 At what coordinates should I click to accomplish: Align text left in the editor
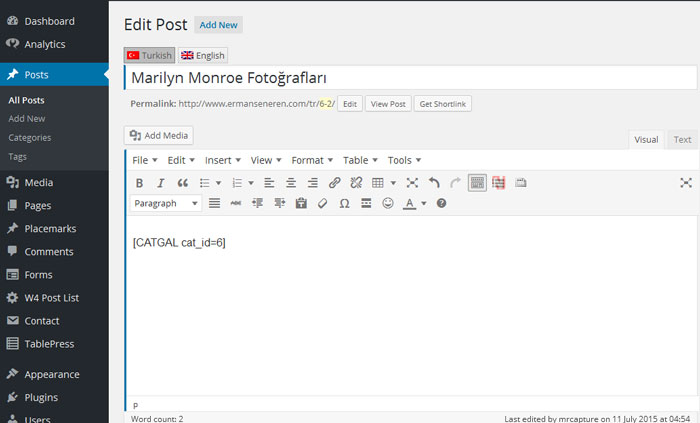coord(269,183)
